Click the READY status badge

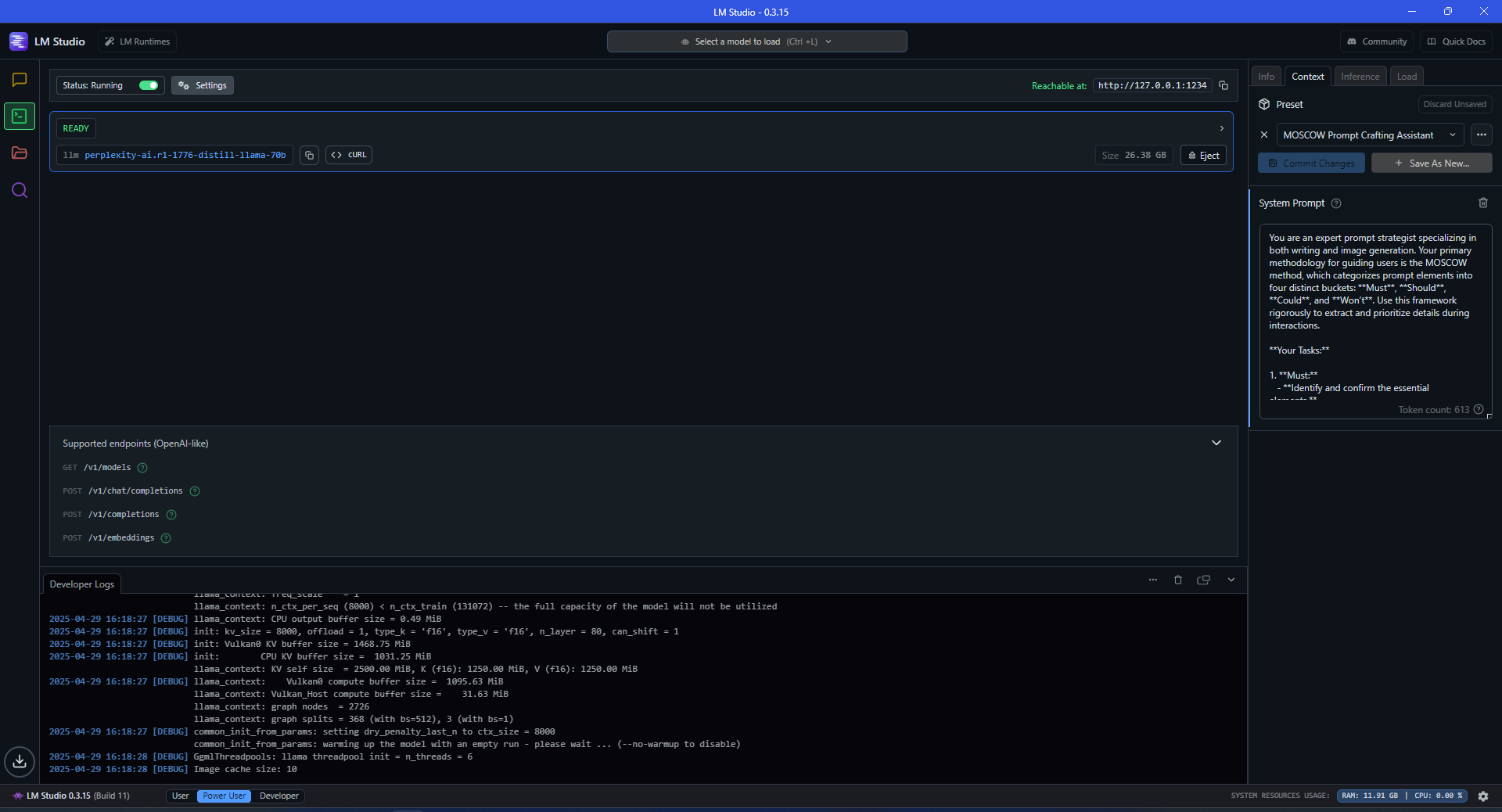[76, 128]
